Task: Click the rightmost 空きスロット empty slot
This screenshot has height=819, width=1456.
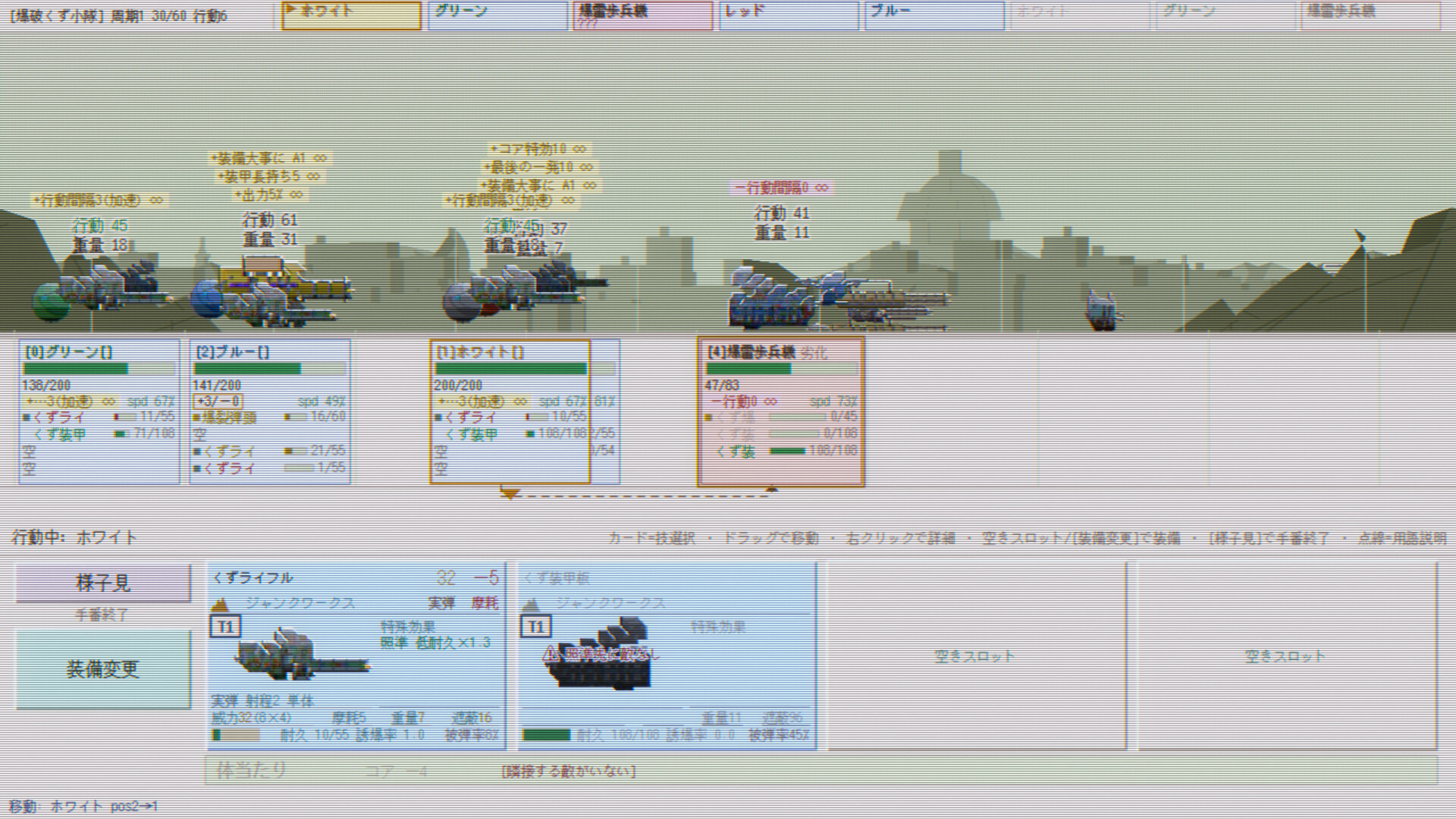Action: (1287, 656)
